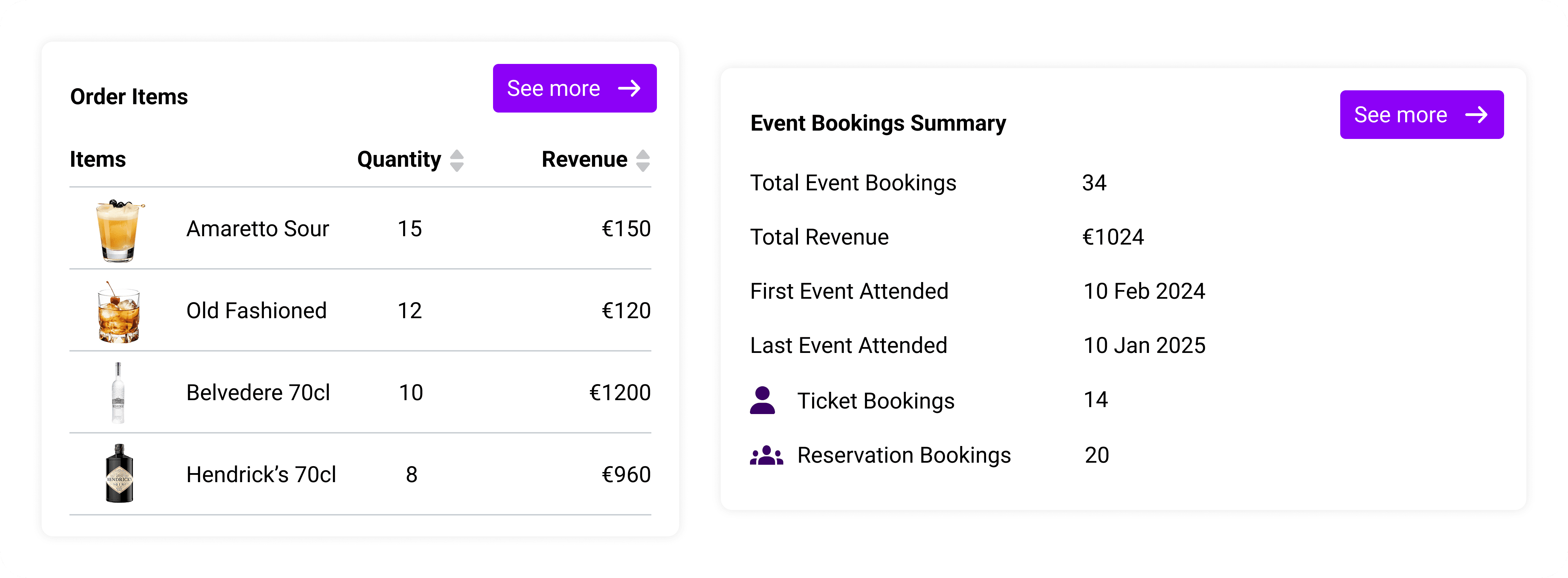1568x578 pixels.
Task: Click the Old Fashioned glass image
Action: 119,312
